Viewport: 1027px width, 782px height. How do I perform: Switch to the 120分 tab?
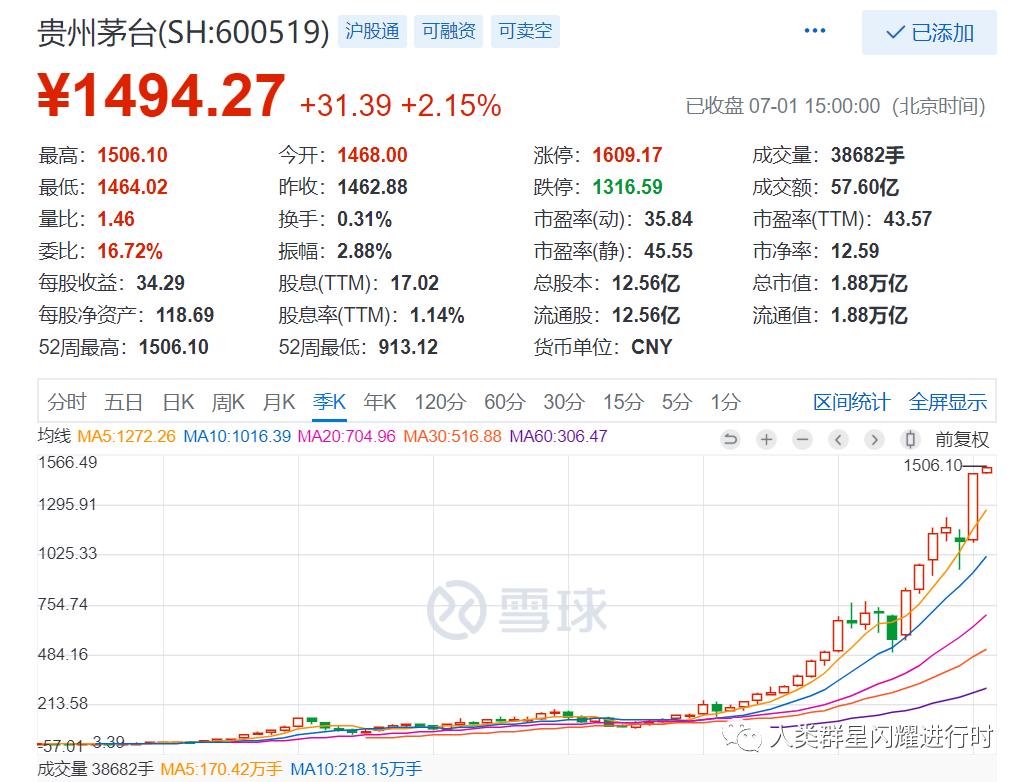click(x=439, y=401)
